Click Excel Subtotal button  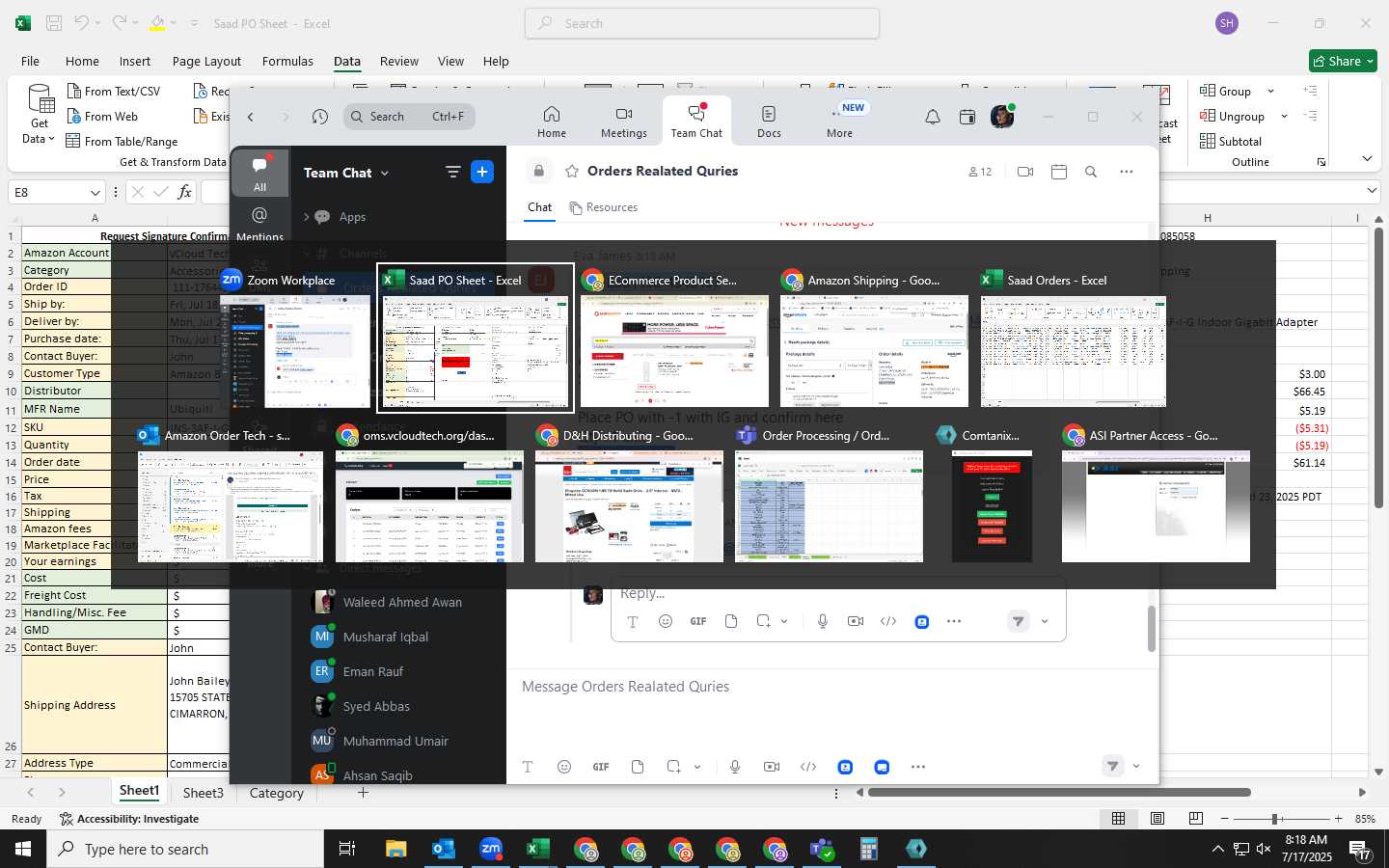tap(1231, 141)
